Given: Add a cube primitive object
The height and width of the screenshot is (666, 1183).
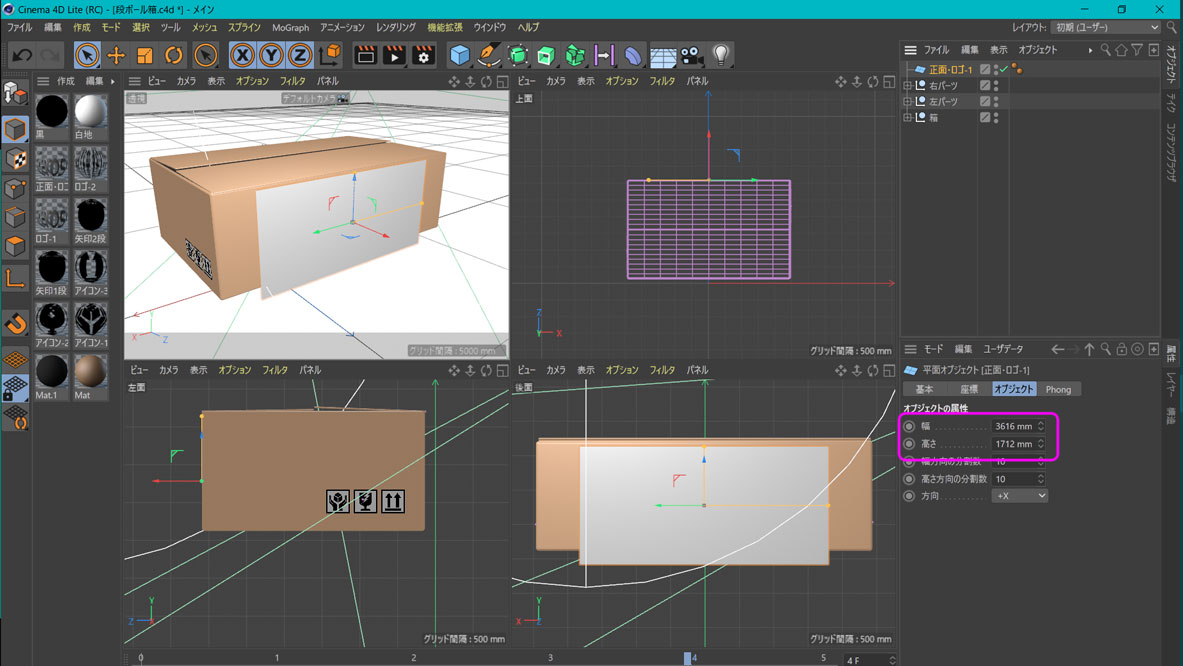Looking at the screenshot, I should pos(459,55).
